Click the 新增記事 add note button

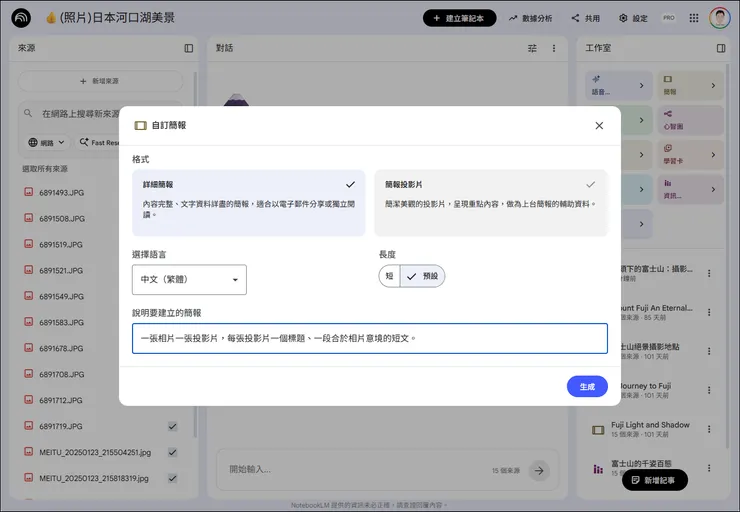click(x=655, y=480)
